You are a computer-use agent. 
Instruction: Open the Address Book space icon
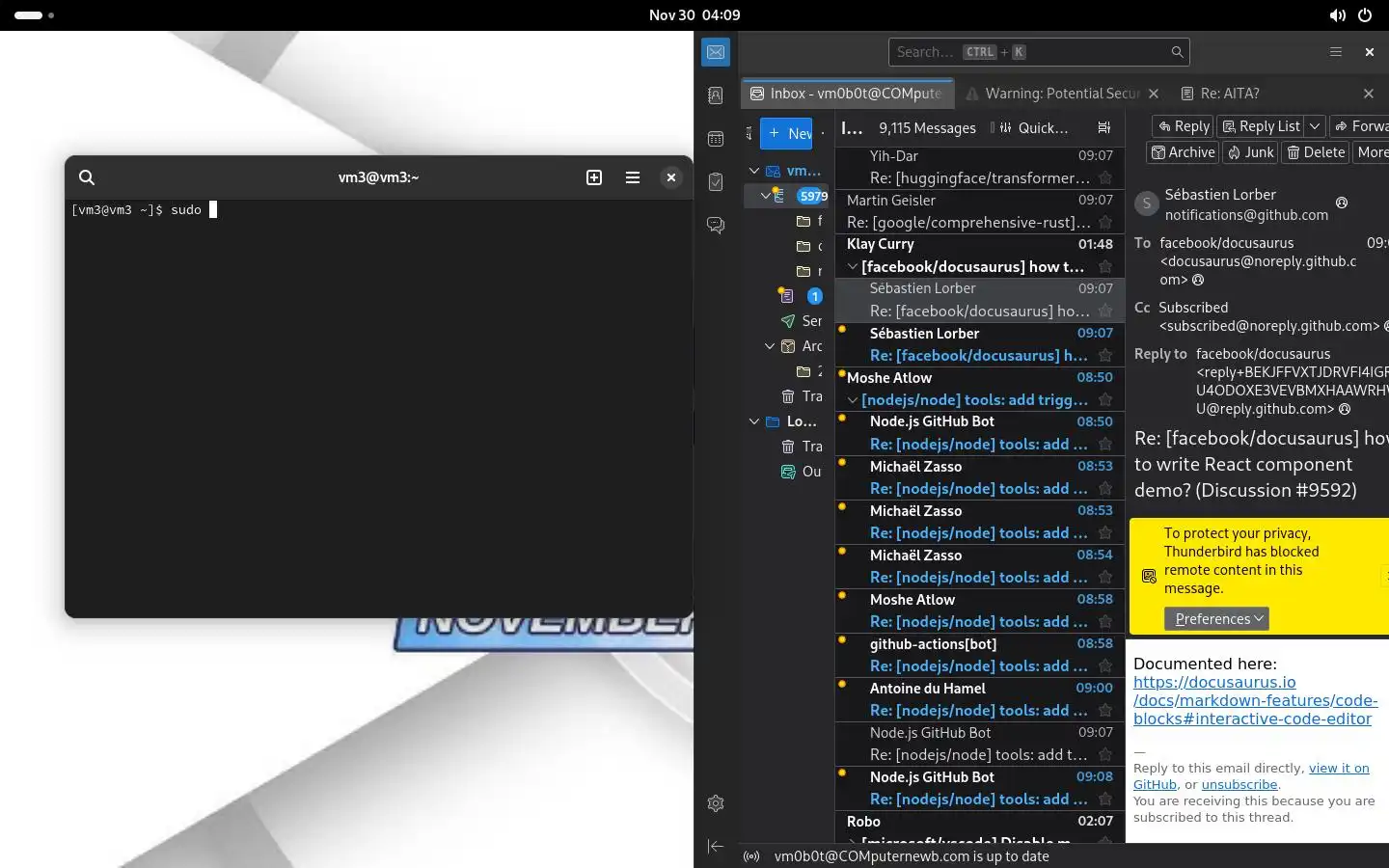716,95
